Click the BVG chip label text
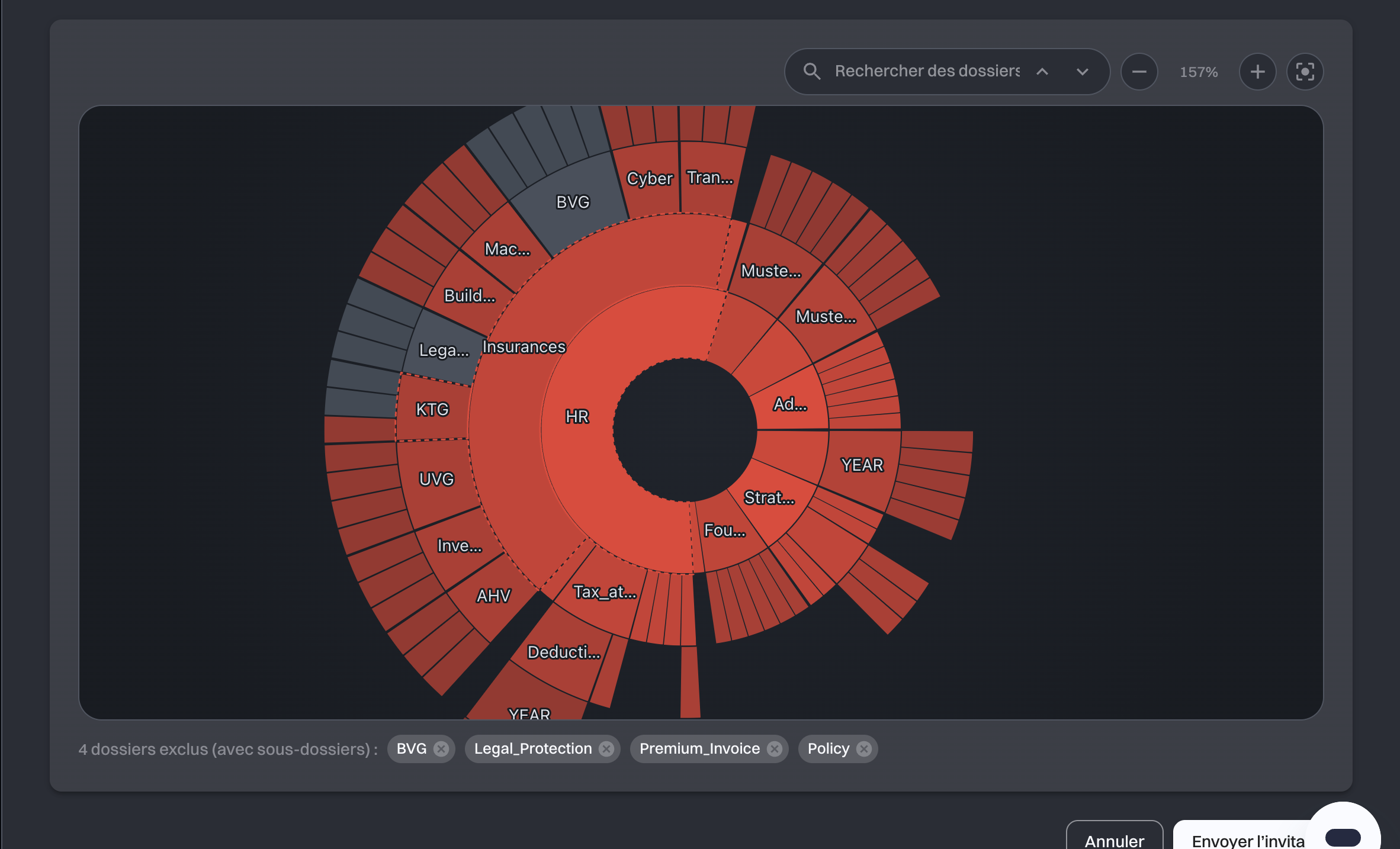1400x849 pixels. coord(412,749)
